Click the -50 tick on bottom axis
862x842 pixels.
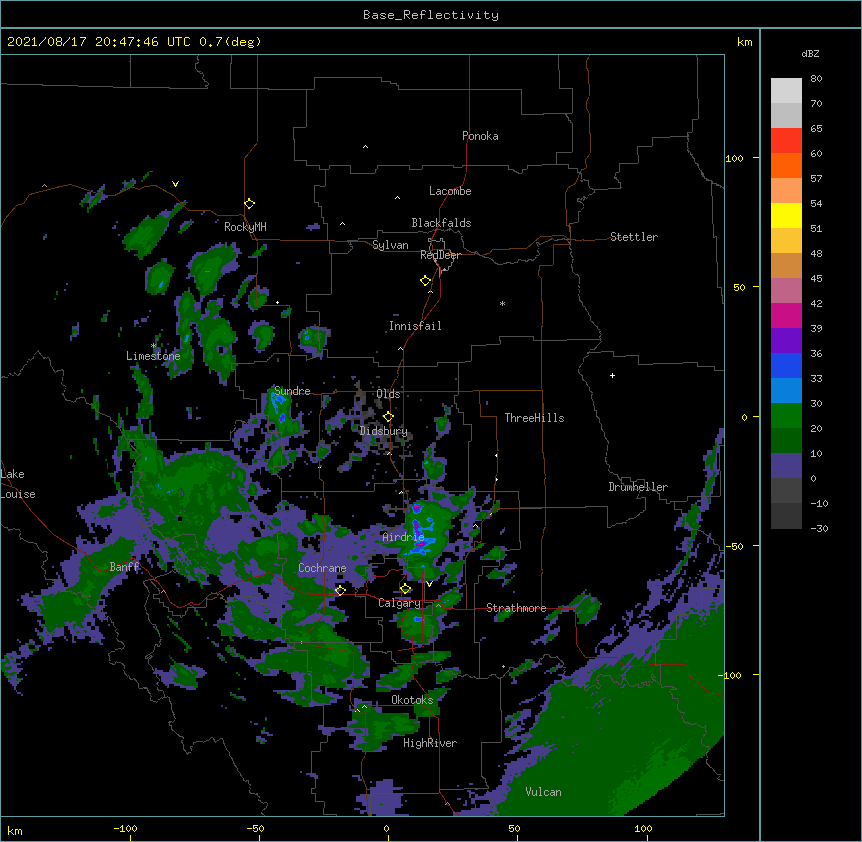pyautogui.click(x=255, y=828)
